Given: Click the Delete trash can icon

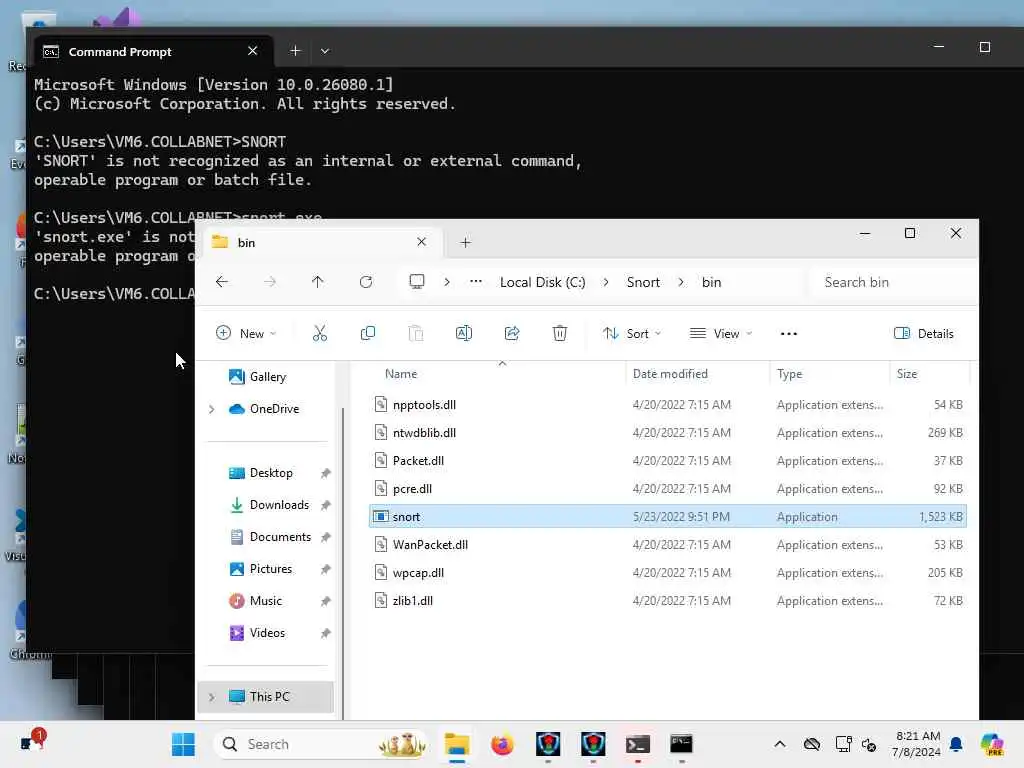Looking at the screenshot, I should click(x=560, y=334).
